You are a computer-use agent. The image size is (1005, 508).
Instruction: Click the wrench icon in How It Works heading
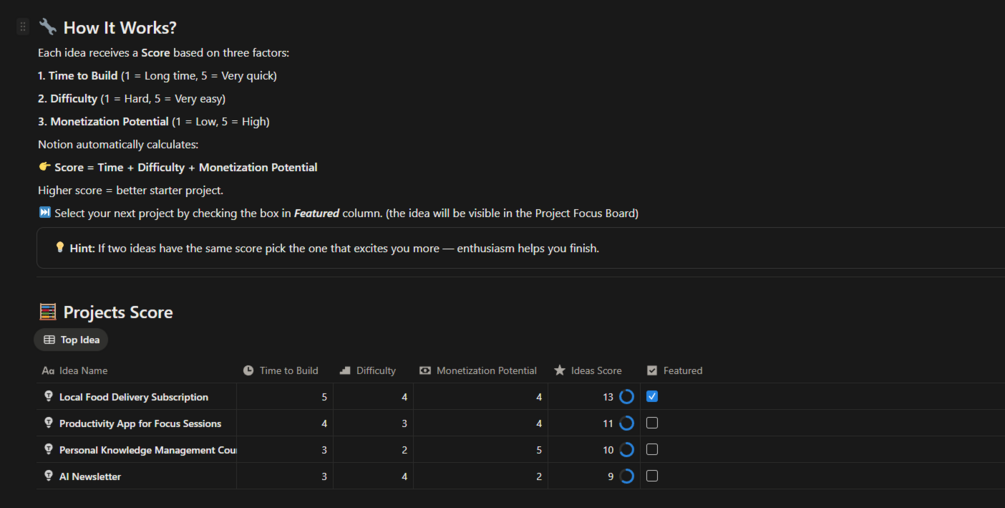pos(47,27)
